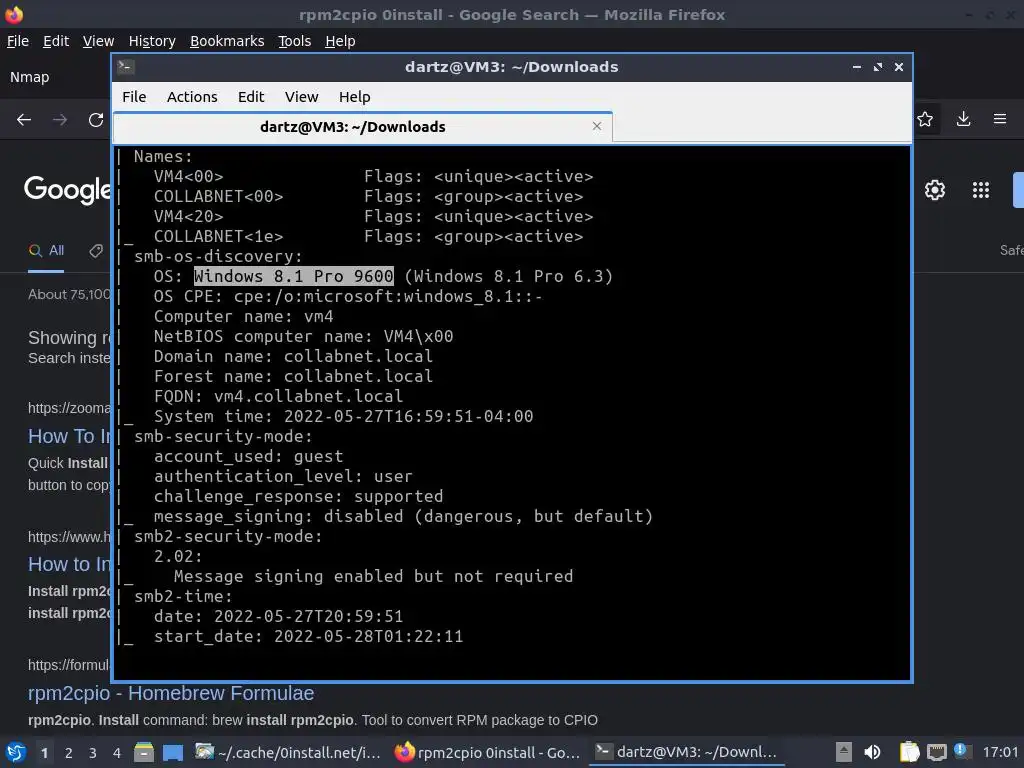Click the 'start_date: 2022-05-28T01:22:11' line
This screenshot has height=768, width=1024.
pyautogui.click(x=308, y=637)
